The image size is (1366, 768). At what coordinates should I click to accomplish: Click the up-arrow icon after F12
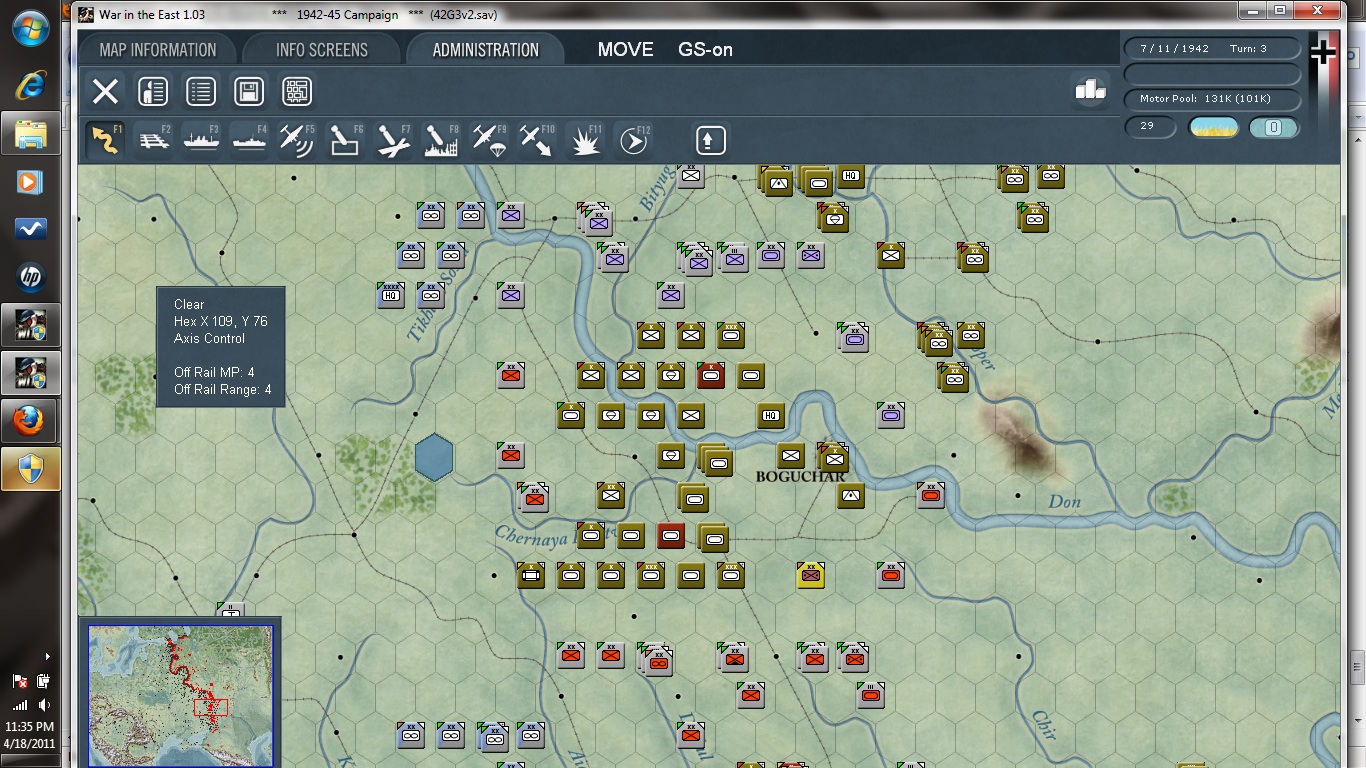(710, 140)
